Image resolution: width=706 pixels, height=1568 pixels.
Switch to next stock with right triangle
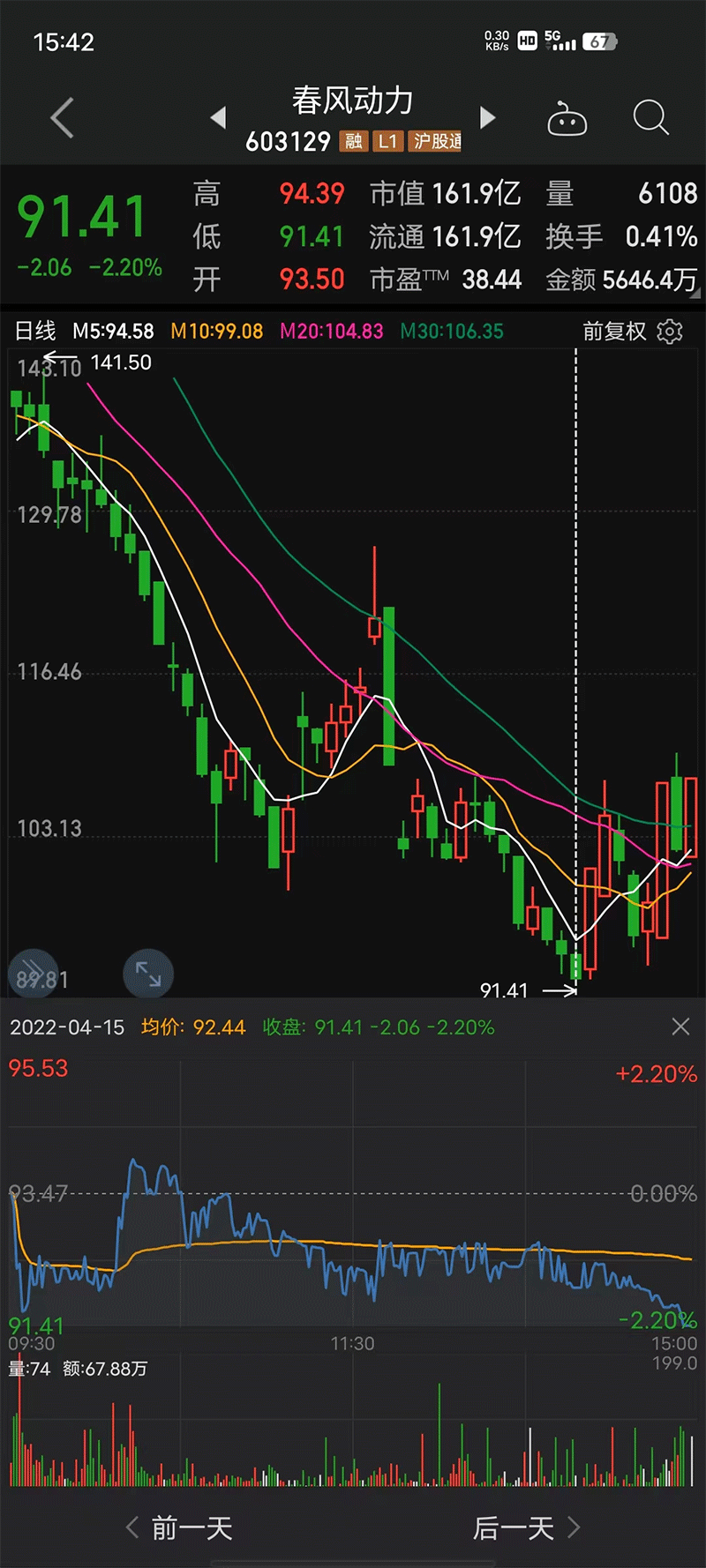(487, 117)
